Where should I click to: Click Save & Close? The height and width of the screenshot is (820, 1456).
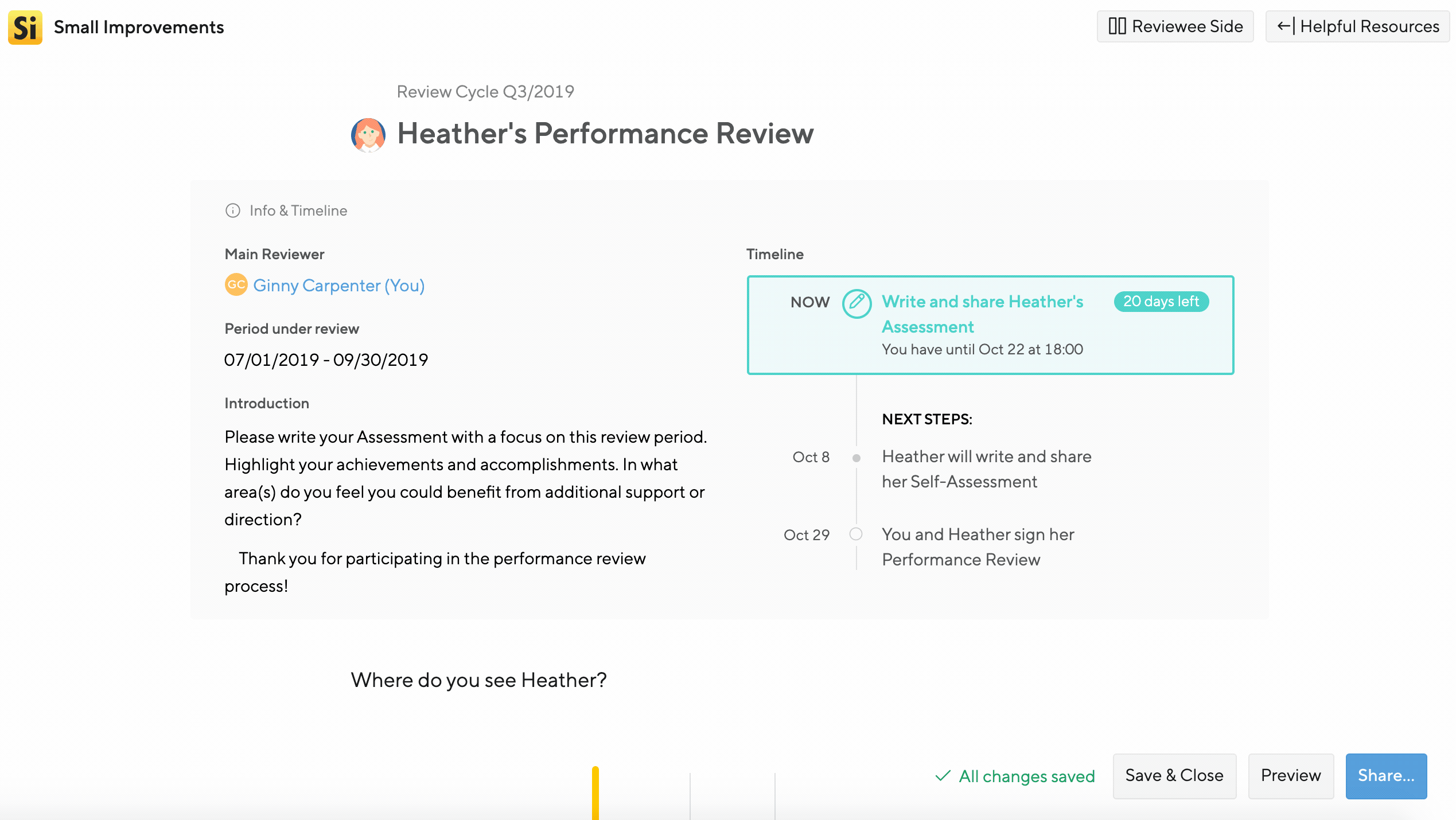click(1174, 776)
